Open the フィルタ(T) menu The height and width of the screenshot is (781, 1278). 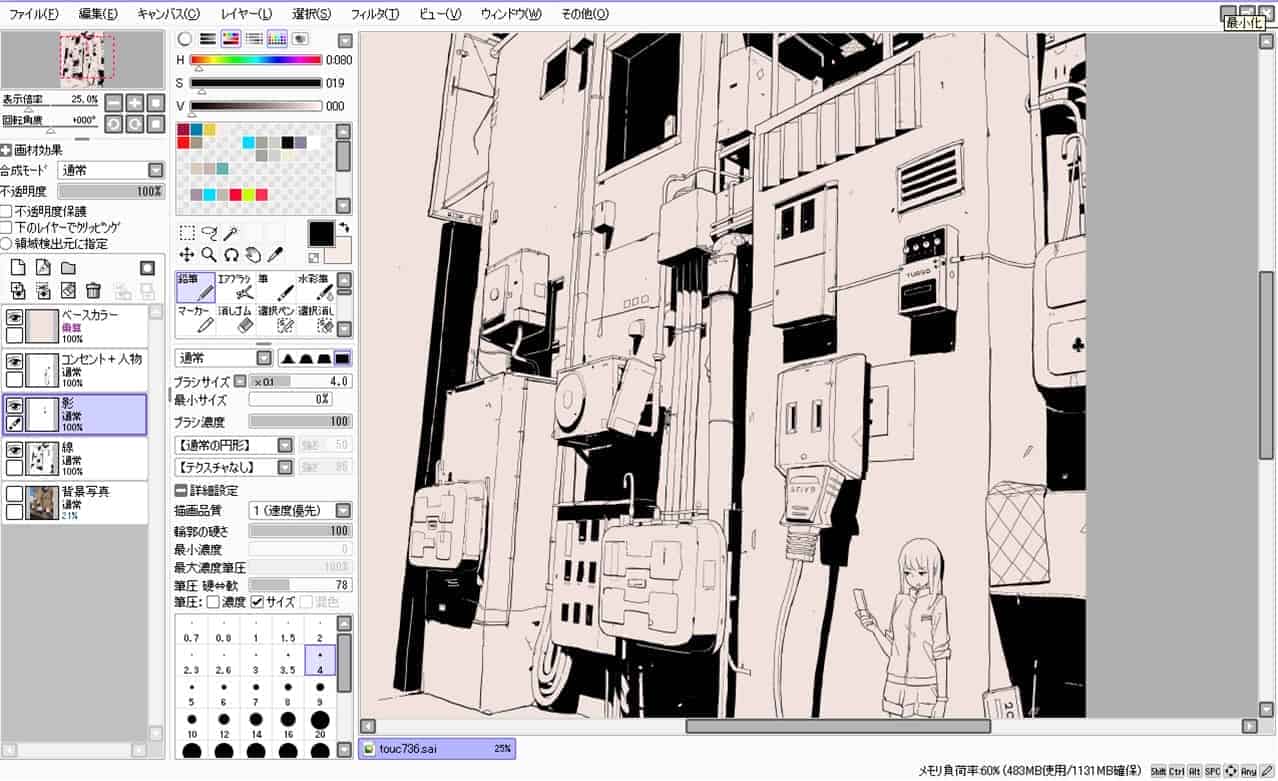tap(375, 14)
